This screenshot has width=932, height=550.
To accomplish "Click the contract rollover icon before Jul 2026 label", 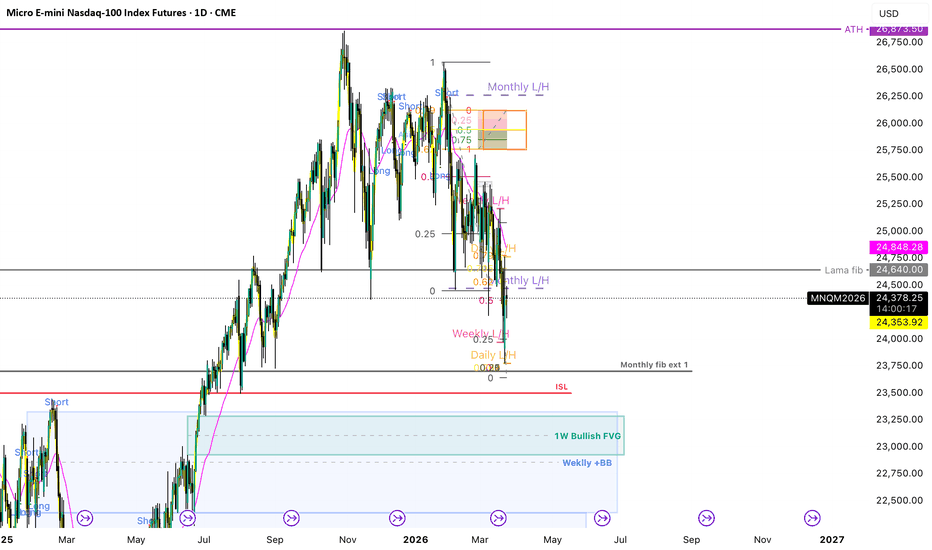I will click(602, 518).
